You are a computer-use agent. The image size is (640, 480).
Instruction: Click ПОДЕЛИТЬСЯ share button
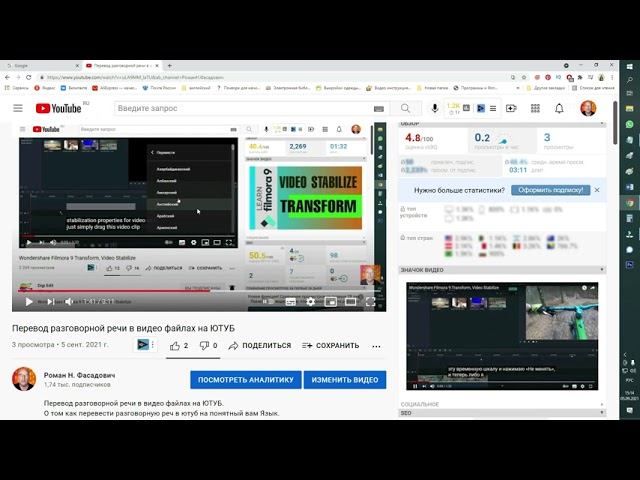(260, 346)
